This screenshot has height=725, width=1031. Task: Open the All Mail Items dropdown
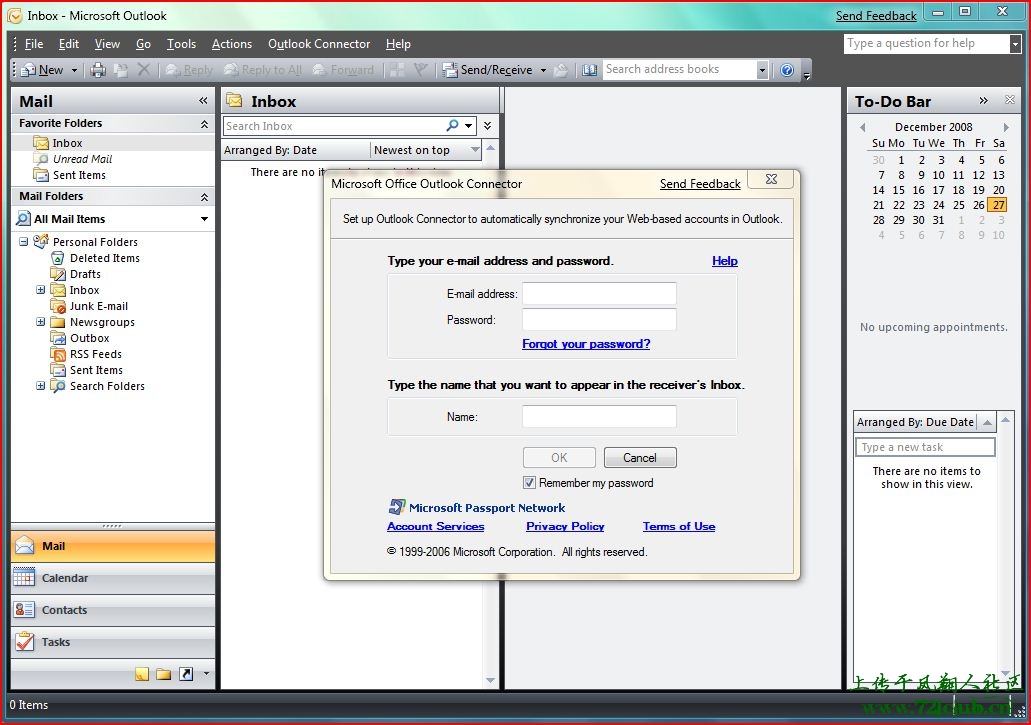pyautogui.click(x=204, y=219)
